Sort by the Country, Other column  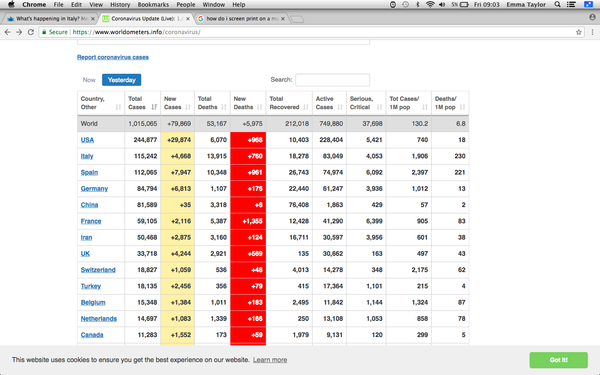[101, 103]
